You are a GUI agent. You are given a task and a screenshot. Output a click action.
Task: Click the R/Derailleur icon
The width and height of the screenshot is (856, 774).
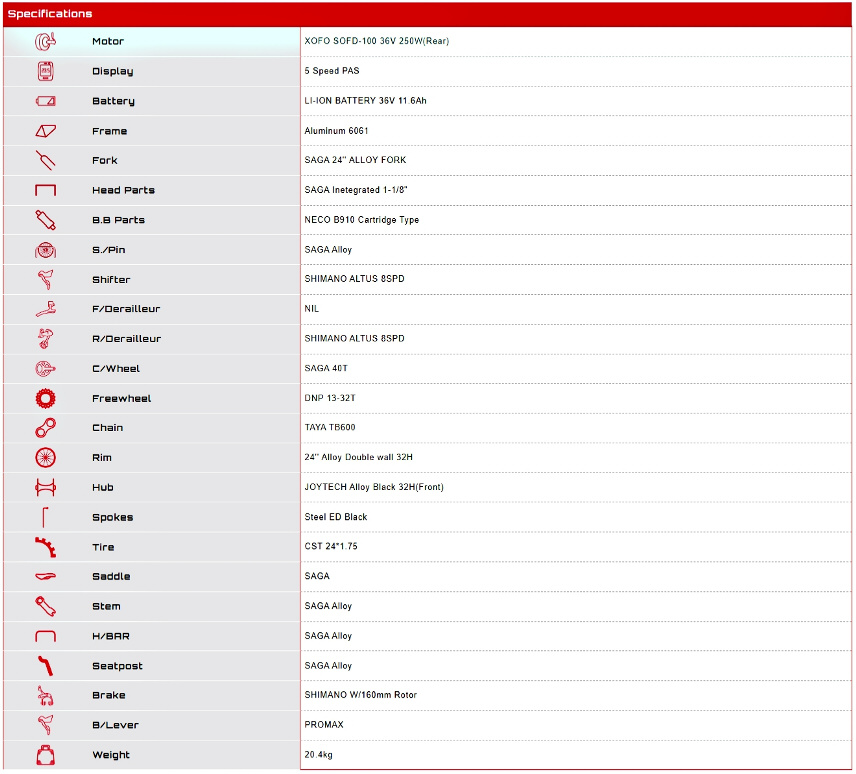click(45, 339)
